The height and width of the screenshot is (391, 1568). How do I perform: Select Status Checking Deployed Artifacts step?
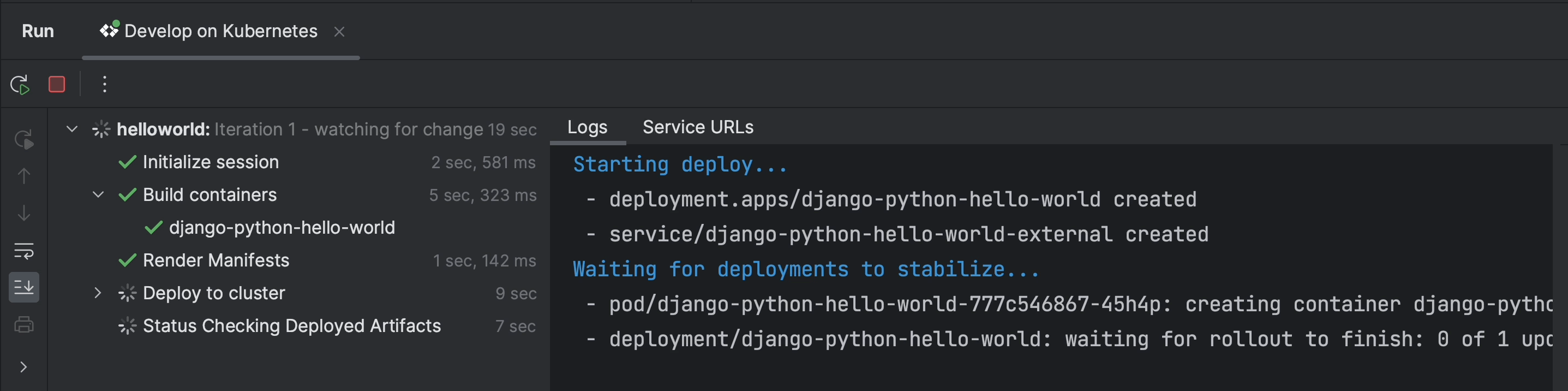[x=291, y=326]
